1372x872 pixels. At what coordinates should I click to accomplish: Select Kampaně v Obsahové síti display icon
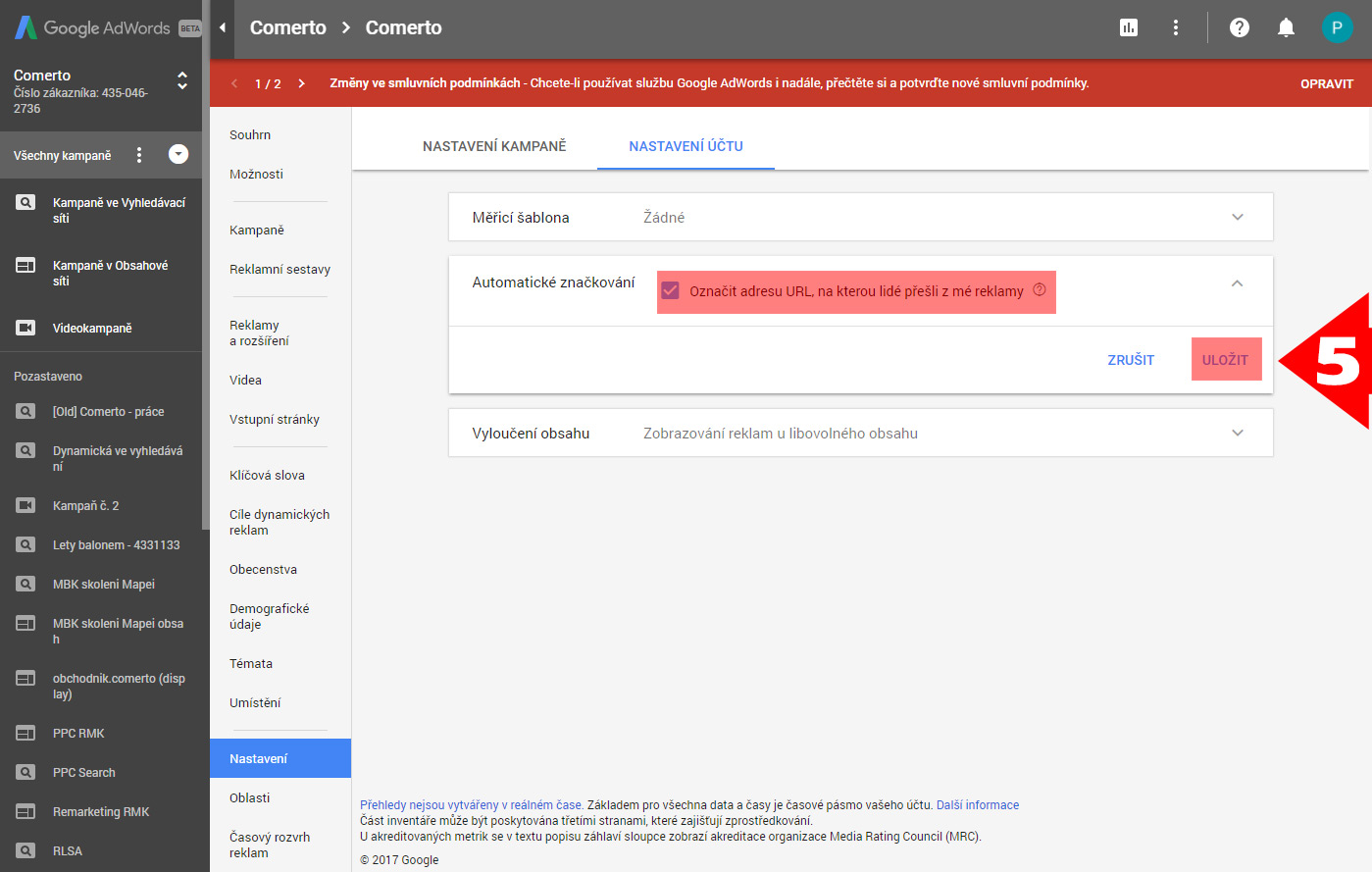(x=25, y=265)
